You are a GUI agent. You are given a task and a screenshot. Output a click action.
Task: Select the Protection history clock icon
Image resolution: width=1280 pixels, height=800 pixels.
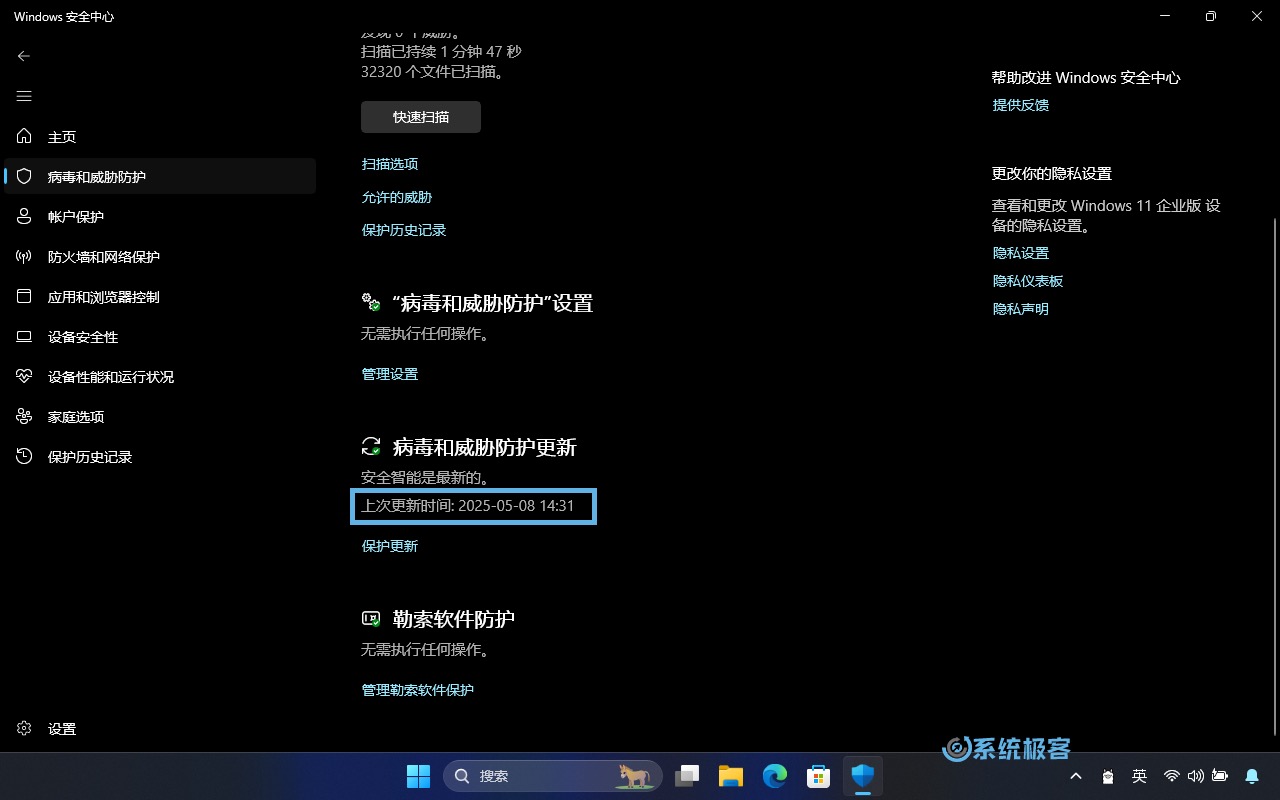coord(25,456)
